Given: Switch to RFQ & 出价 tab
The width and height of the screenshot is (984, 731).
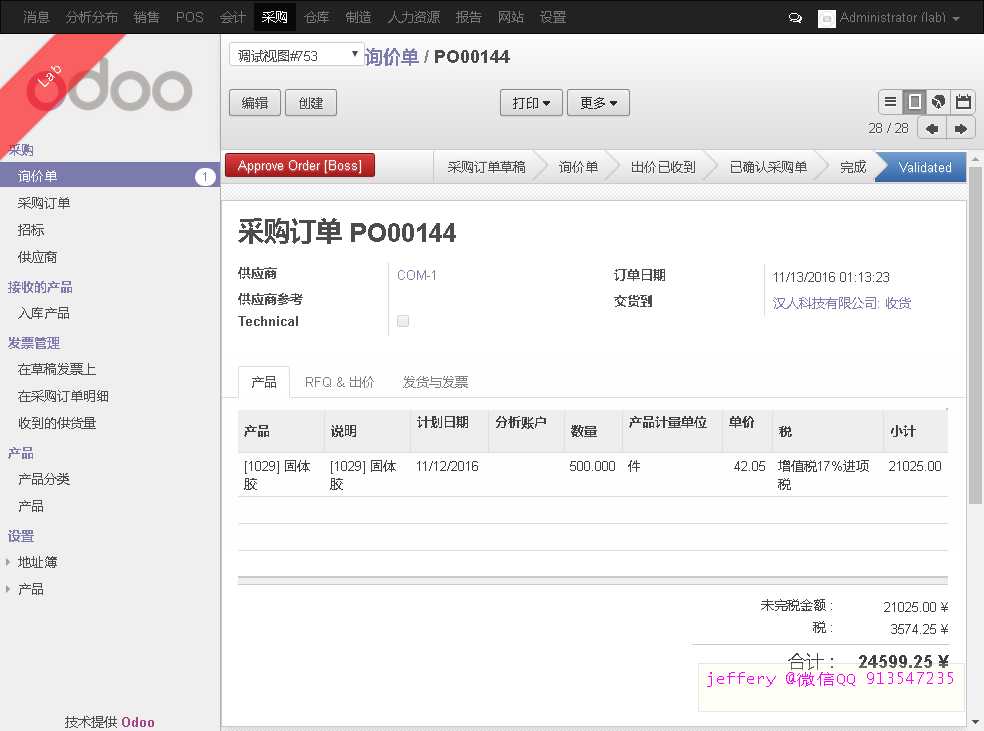Looking at the screenshot, I should pyautogui.click(x=340, y=382).
